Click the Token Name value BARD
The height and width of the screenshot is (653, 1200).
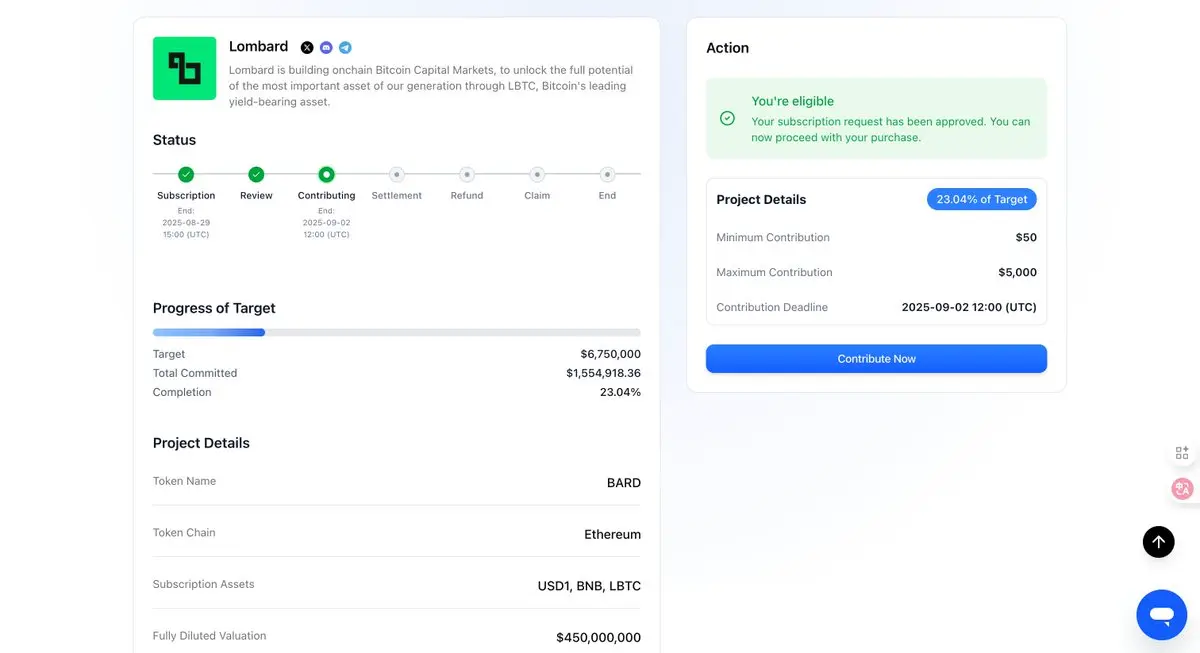624,483
